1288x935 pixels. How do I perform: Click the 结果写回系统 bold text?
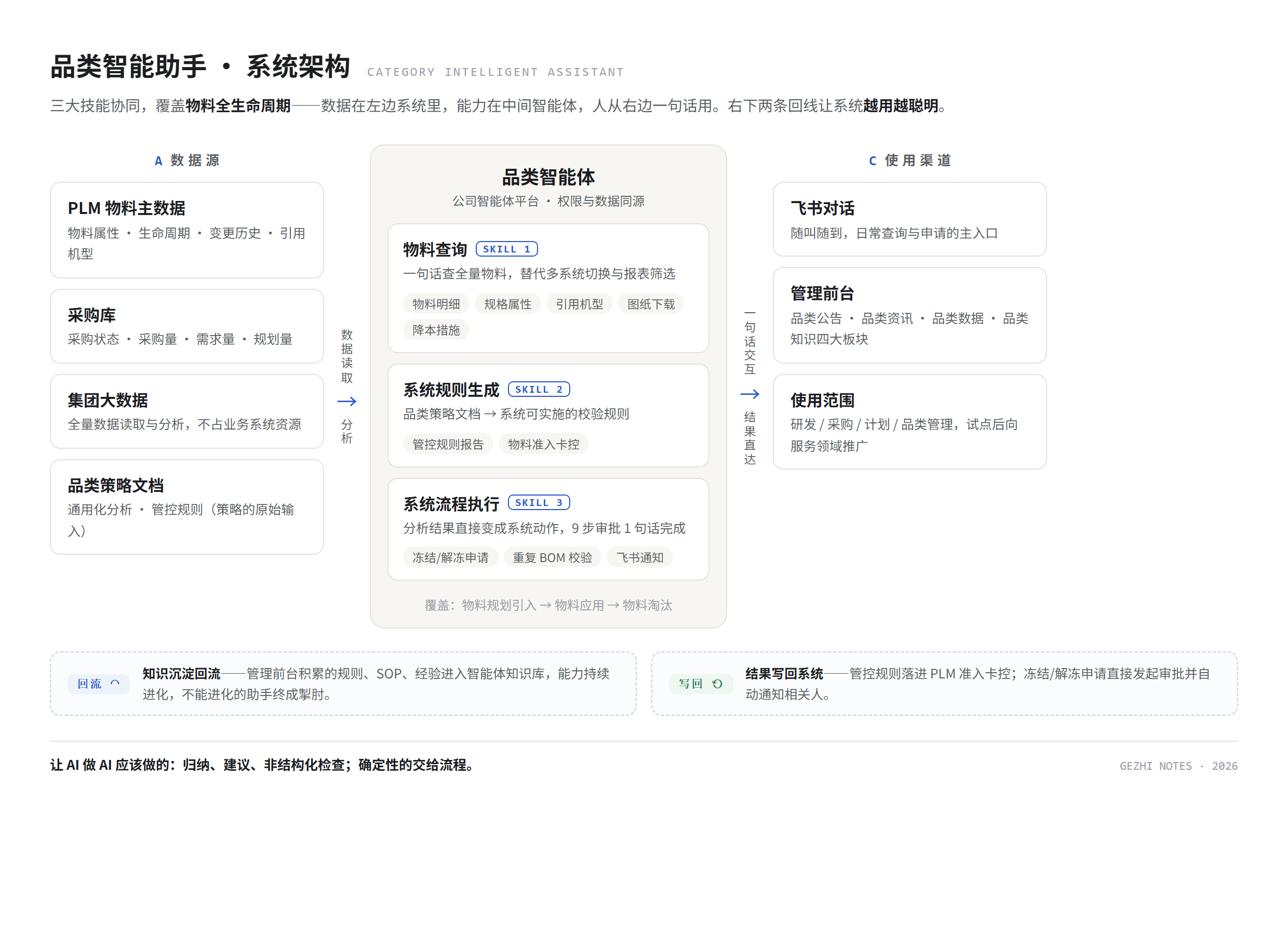[x=784, y=673]
